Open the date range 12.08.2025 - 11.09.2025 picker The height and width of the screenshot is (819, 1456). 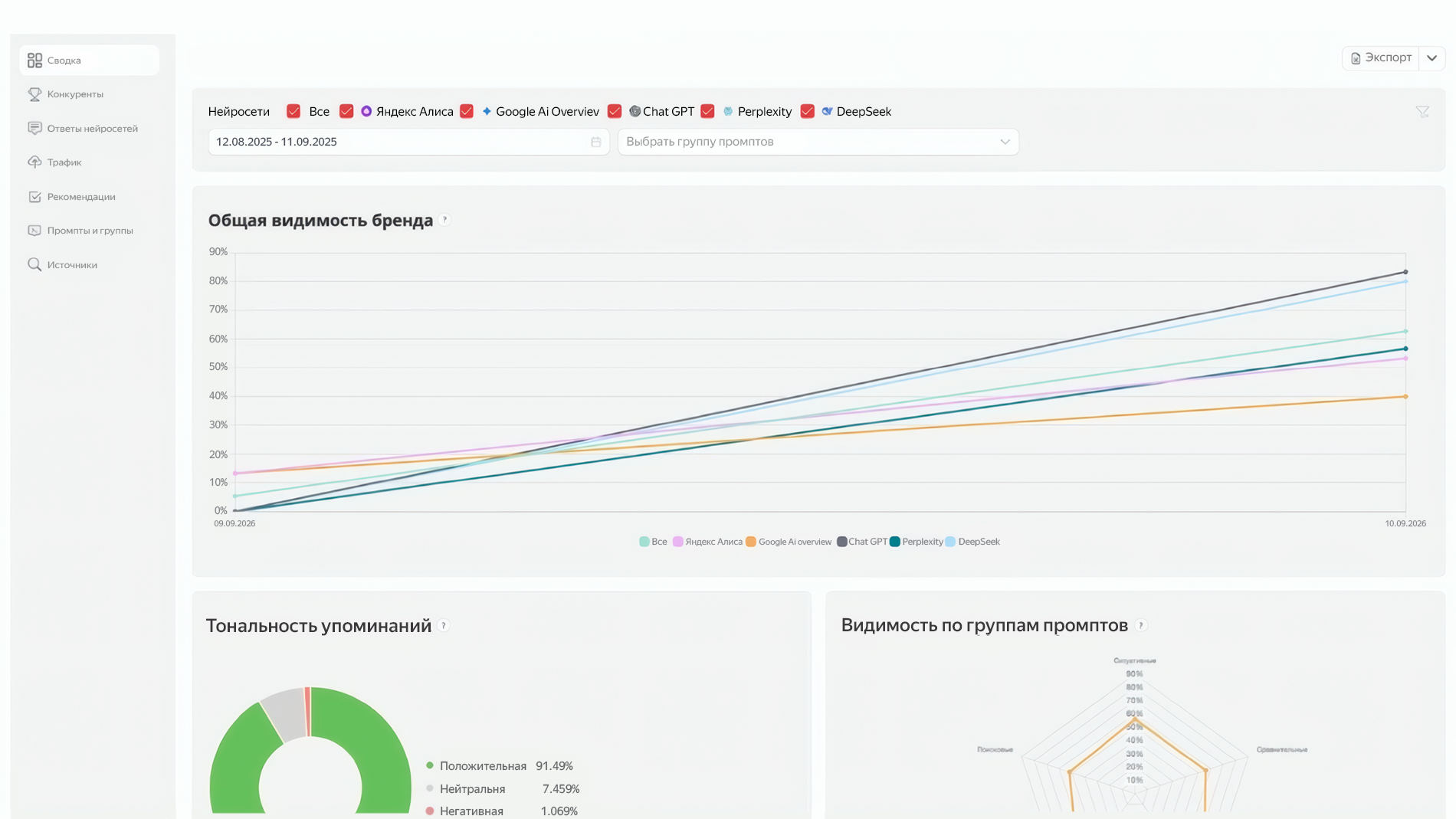(x=398, y=142)
